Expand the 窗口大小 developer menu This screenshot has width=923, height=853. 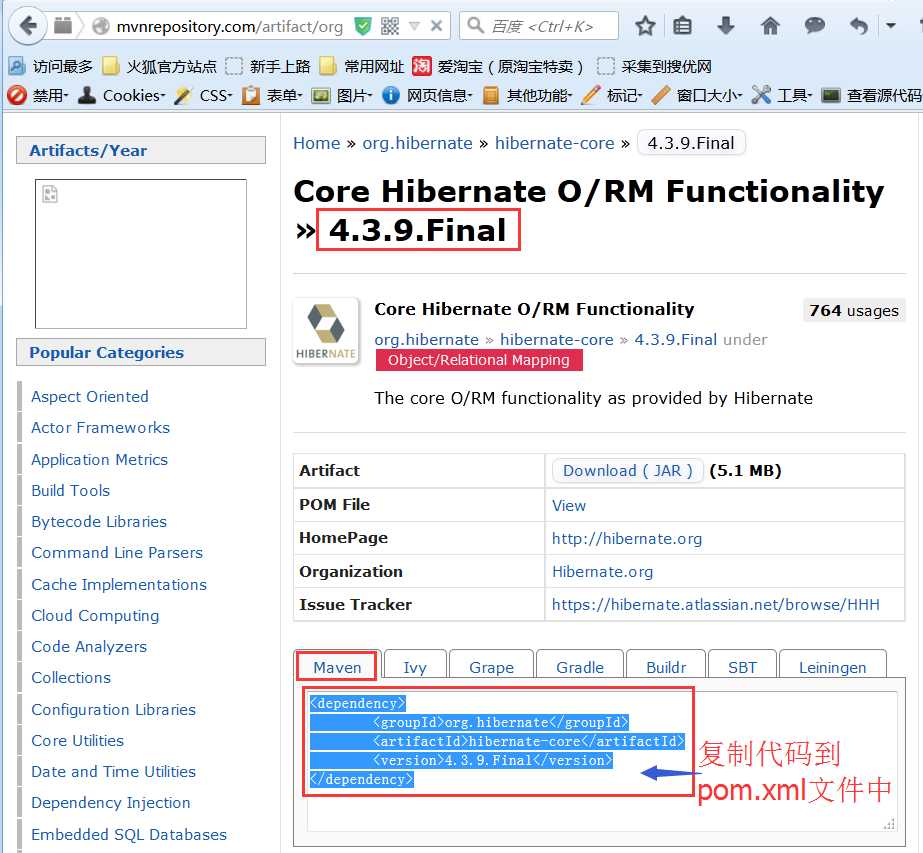click(697, 95)
